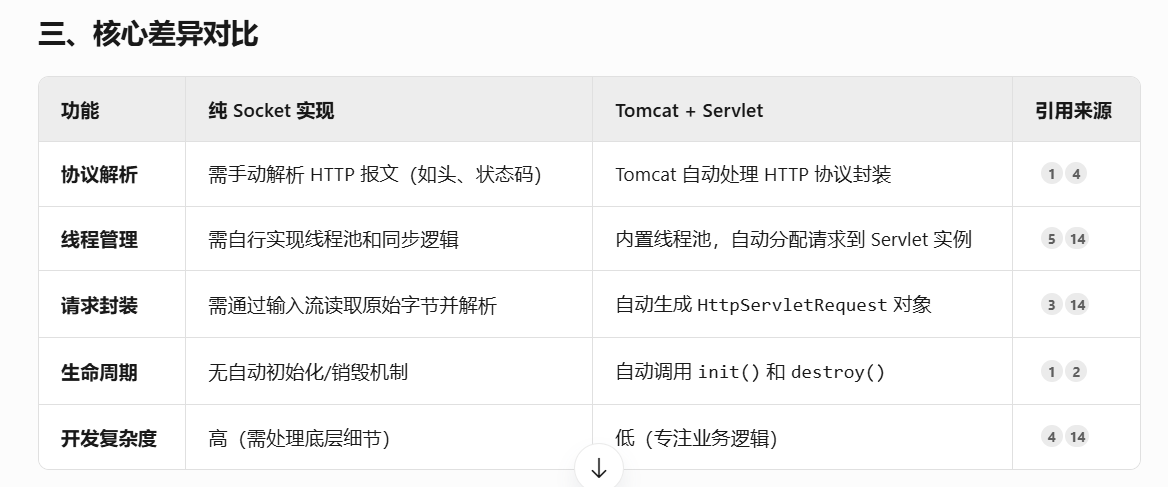Open citation 1 in 生命周期 row
The height and width of the screenshot is (487, 1168).
click(1051, 372)
